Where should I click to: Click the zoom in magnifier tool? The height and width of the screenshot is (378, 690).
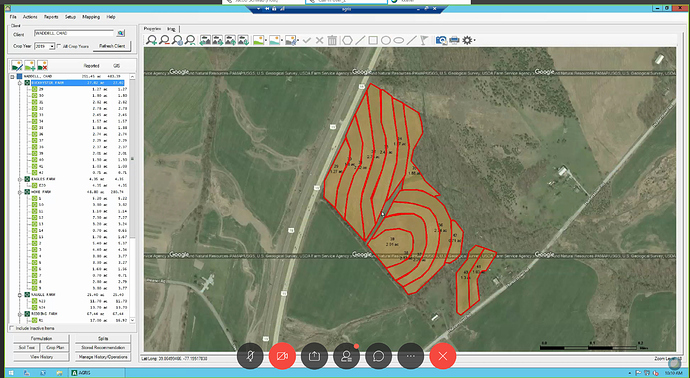[152, 40]
